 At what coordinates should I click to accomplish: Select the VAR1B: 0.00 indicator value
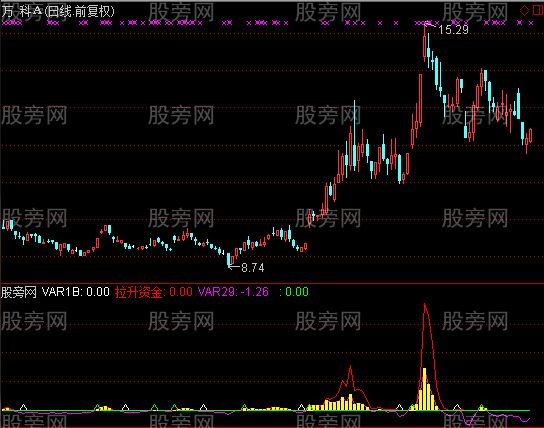click(x=76, y=292)
